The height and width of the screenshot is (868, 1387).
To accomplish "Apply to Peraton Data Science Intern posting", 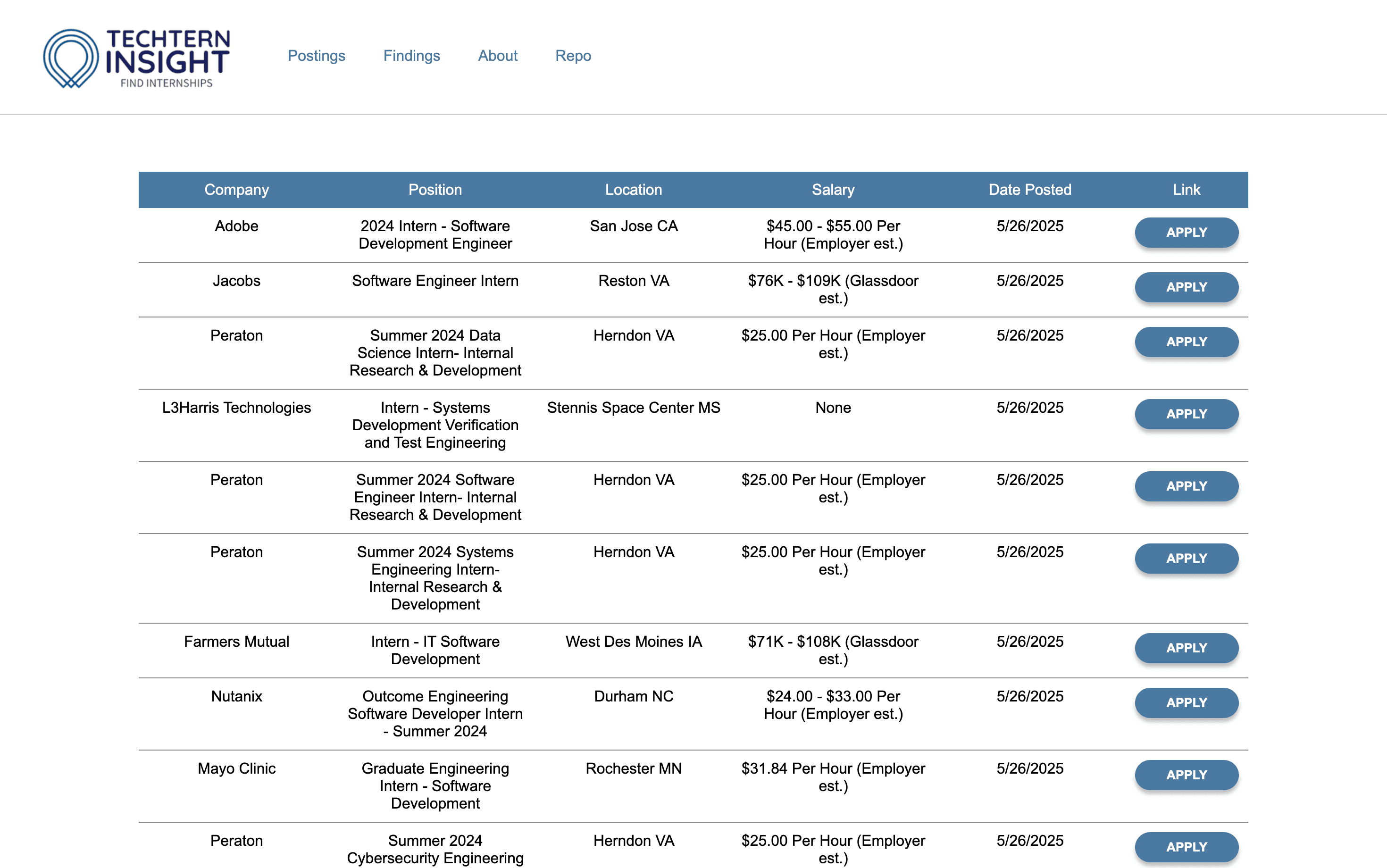I will [1186, 342].
